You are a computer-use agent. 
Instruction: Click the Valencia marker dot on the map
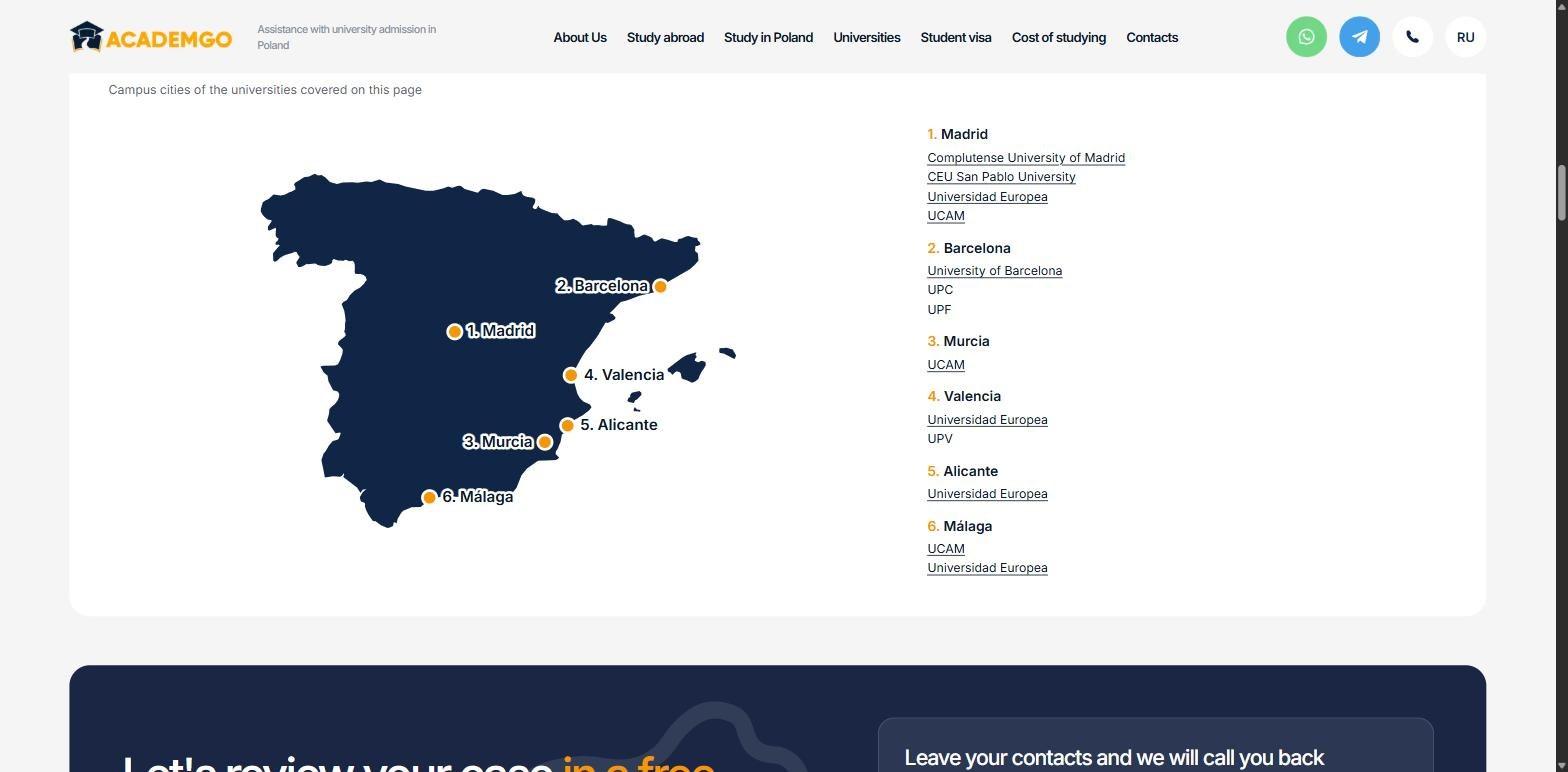tap(570, 375)
